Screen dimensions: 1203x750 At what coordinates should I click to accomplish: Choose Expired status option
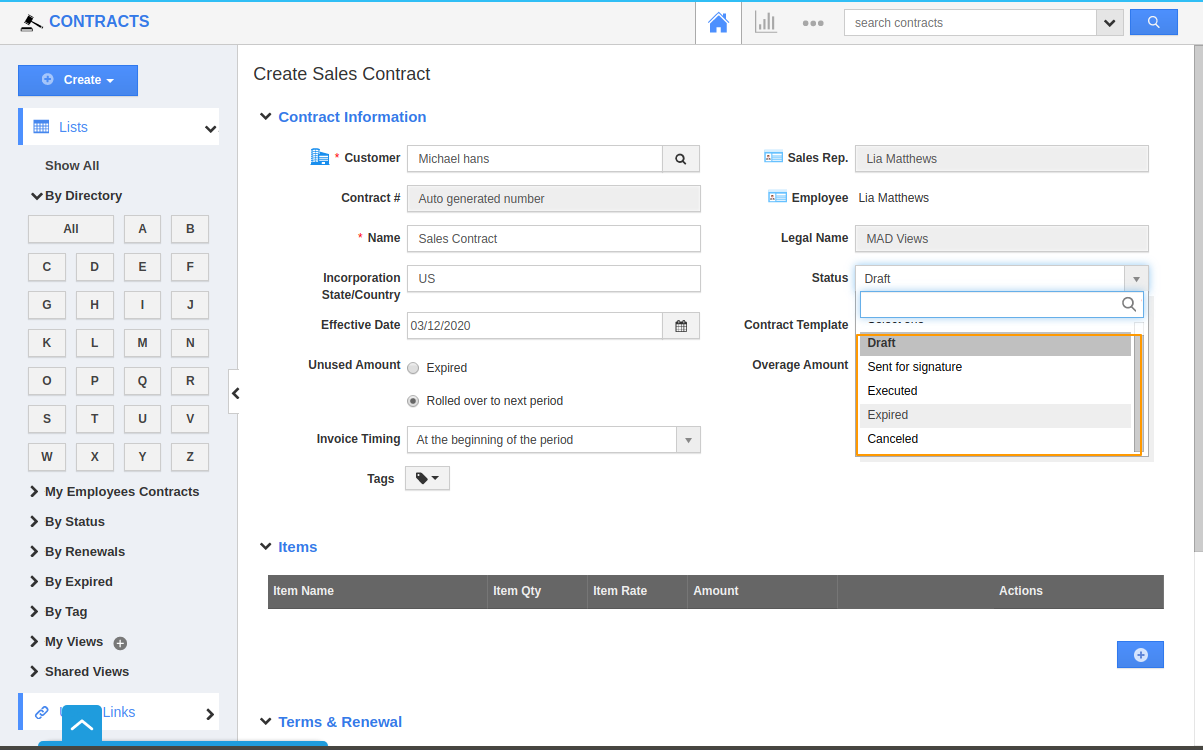(x=995, y=415)
